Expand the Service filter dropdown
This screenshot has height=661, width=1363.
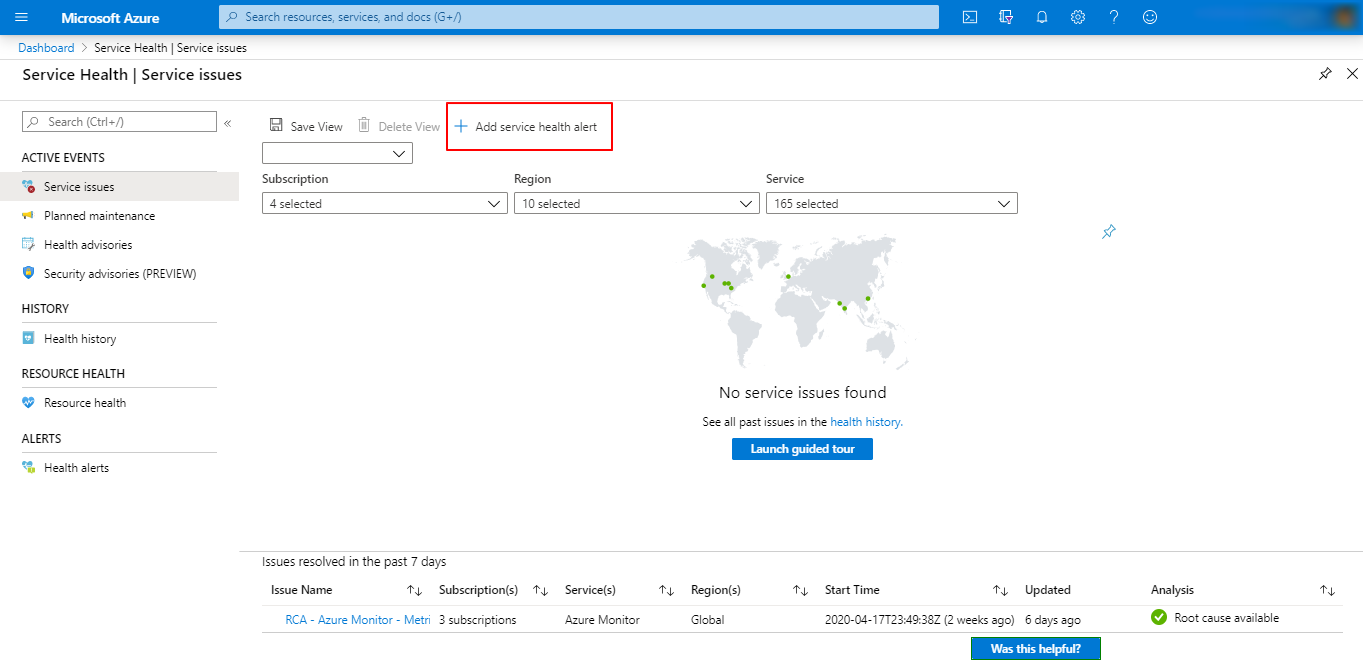coord(891,203)
